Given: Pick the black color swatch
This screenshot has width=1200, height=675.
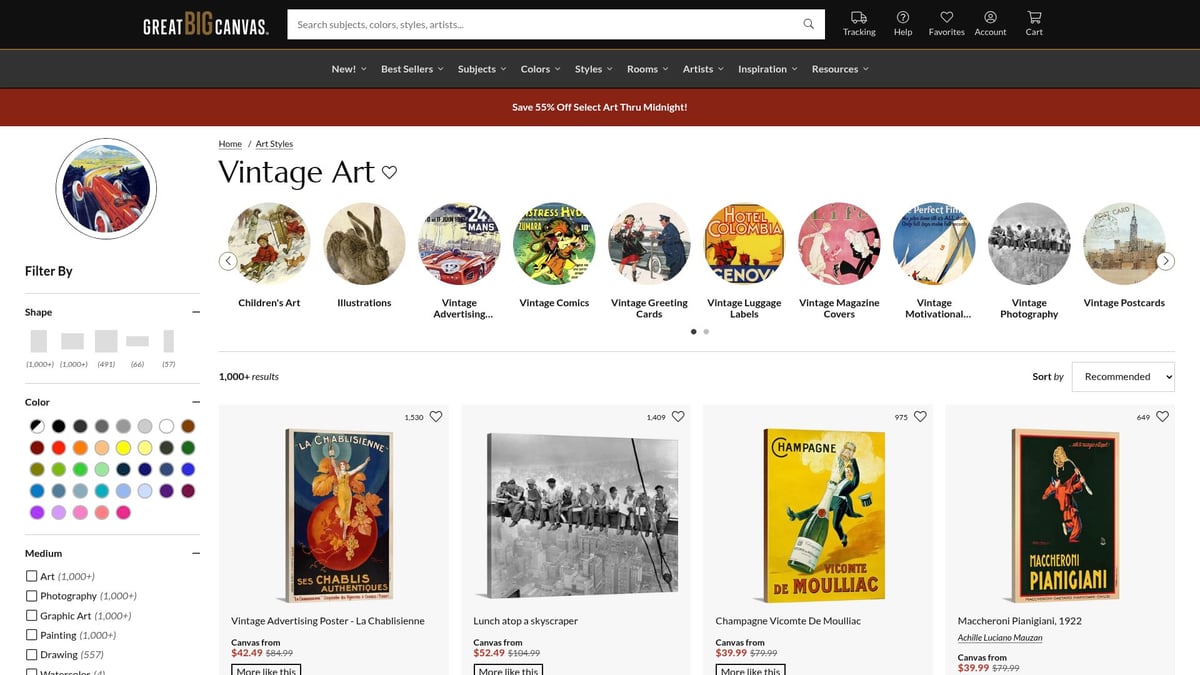Looking at the screenshot, I should pyautogui.click(x=59, y=426).
